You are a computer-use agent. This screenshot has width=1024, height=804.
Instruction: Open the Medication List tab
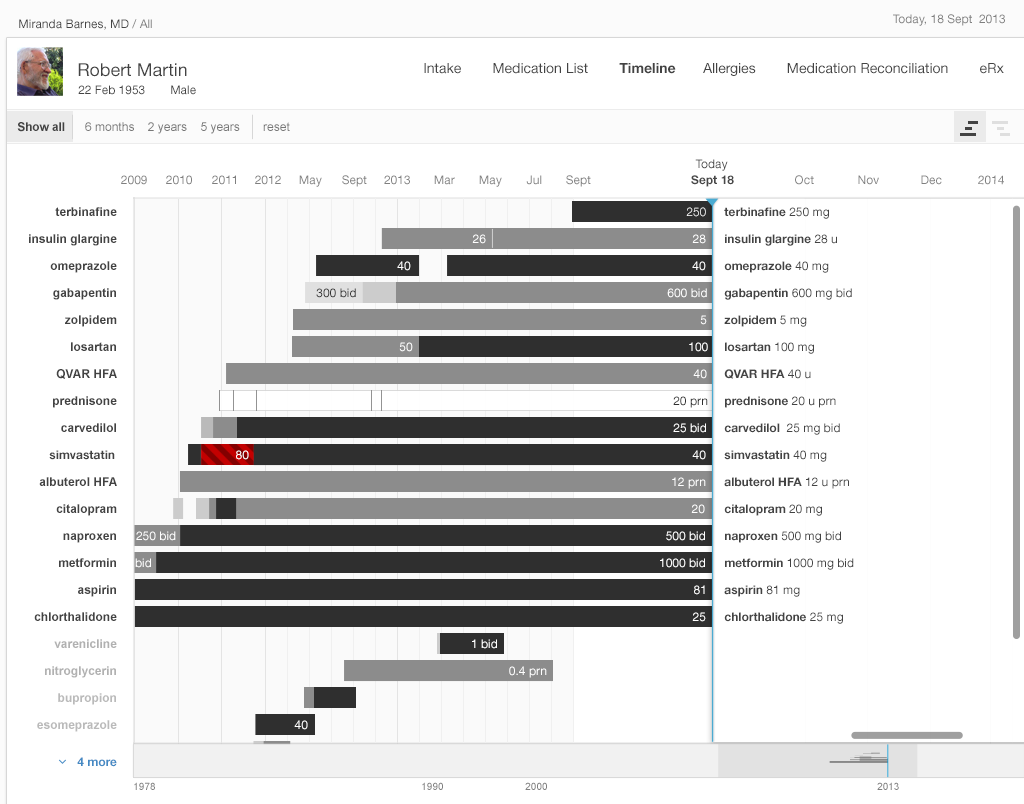pos(540,69)
